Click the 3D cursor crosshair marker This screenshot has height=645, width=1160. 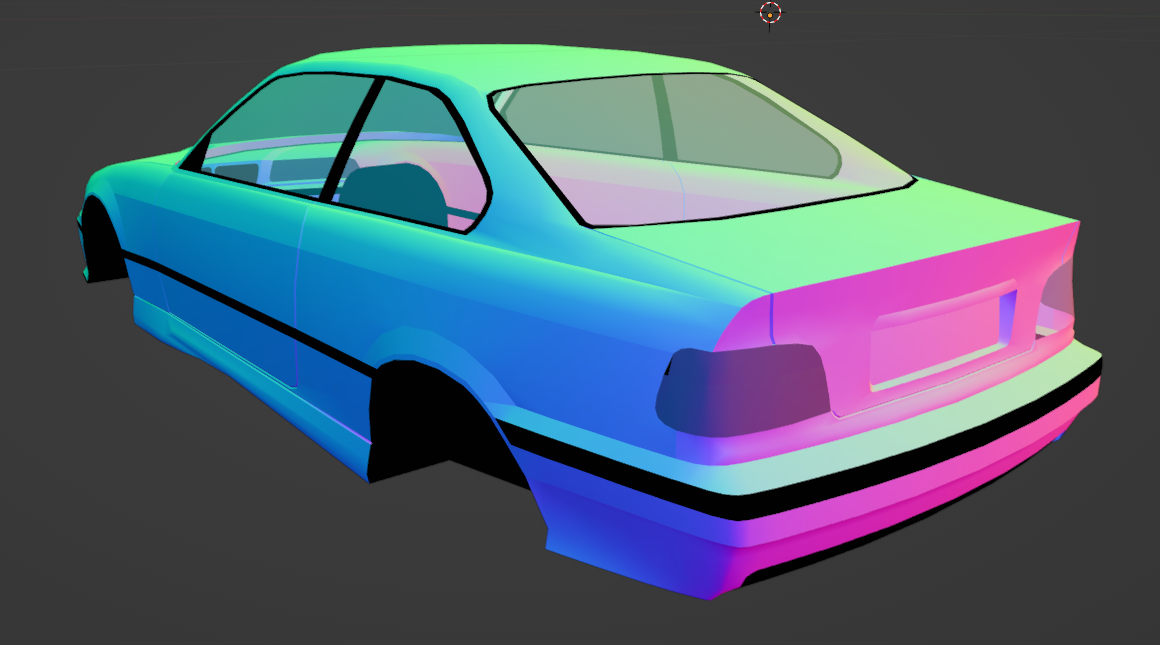[770, 13]
